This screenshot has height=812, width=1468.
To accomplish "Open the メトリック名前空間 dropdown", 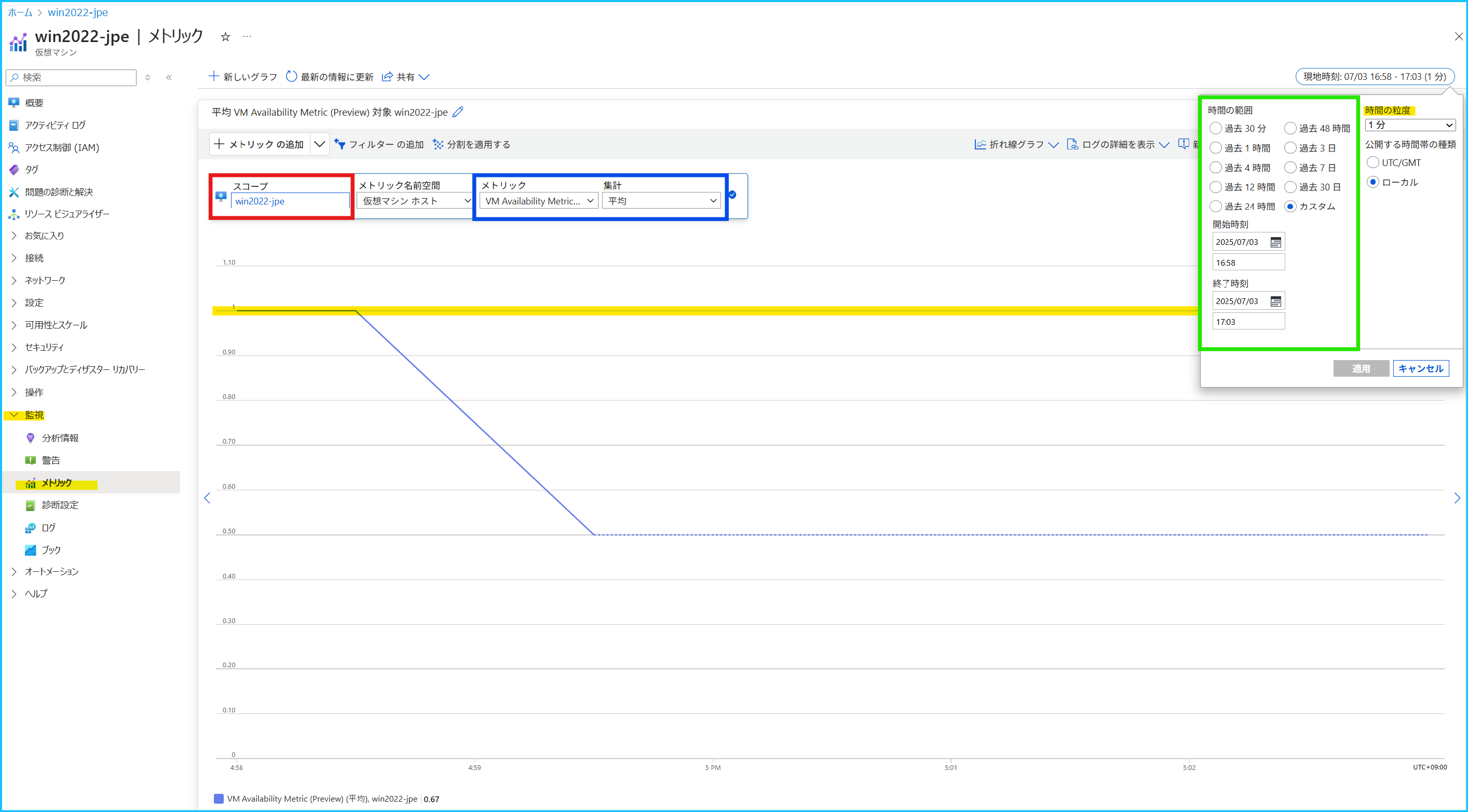I will 414,200.
